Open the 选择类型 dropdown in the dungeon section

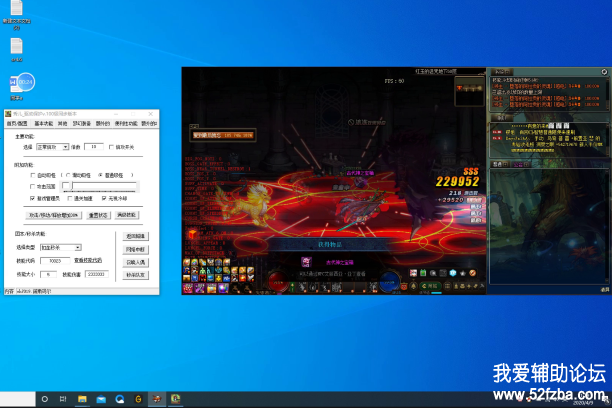60,248
